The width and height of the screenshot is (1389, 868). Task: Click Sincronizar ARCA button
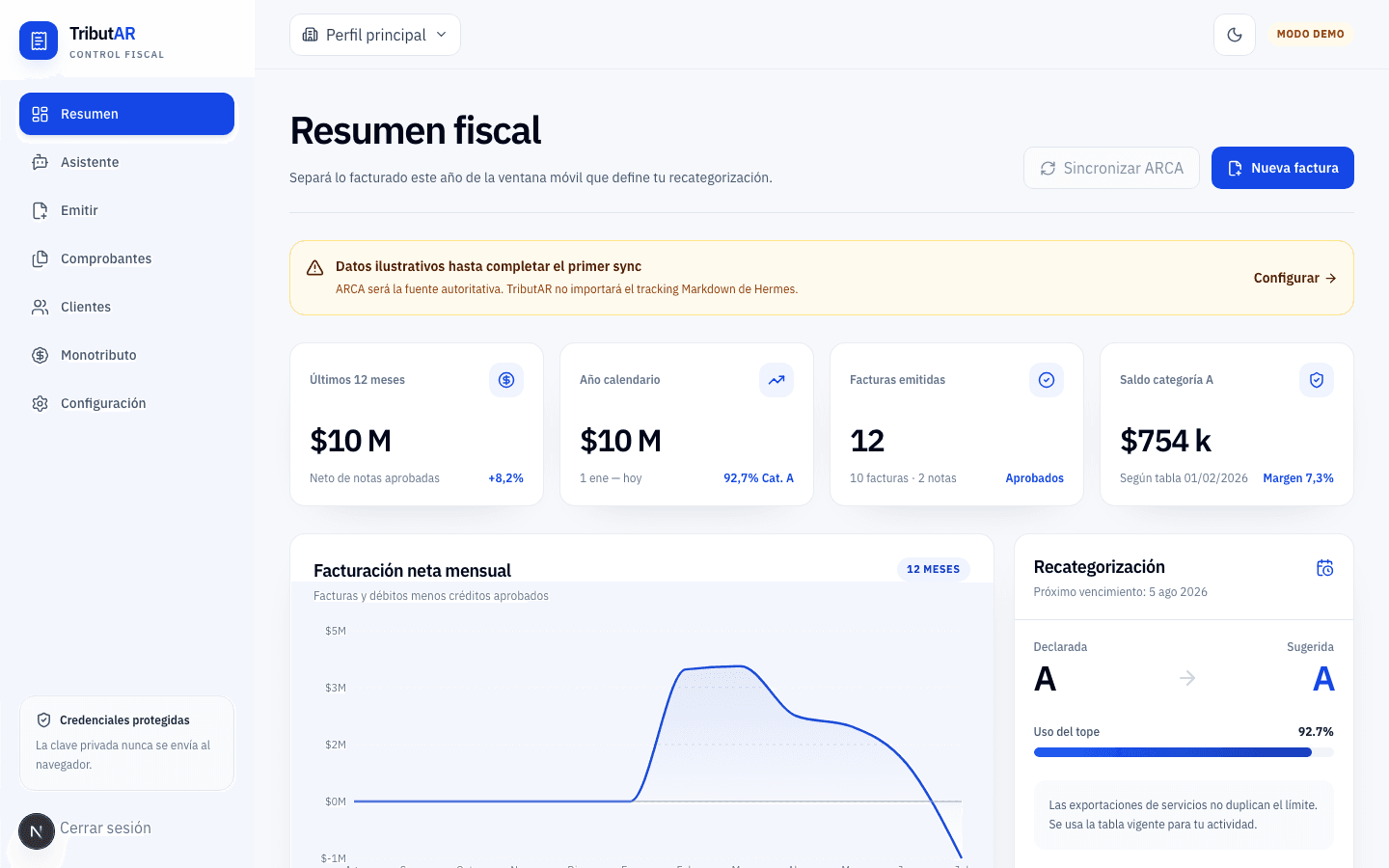pyautogui.click(x=1111, y=168)
